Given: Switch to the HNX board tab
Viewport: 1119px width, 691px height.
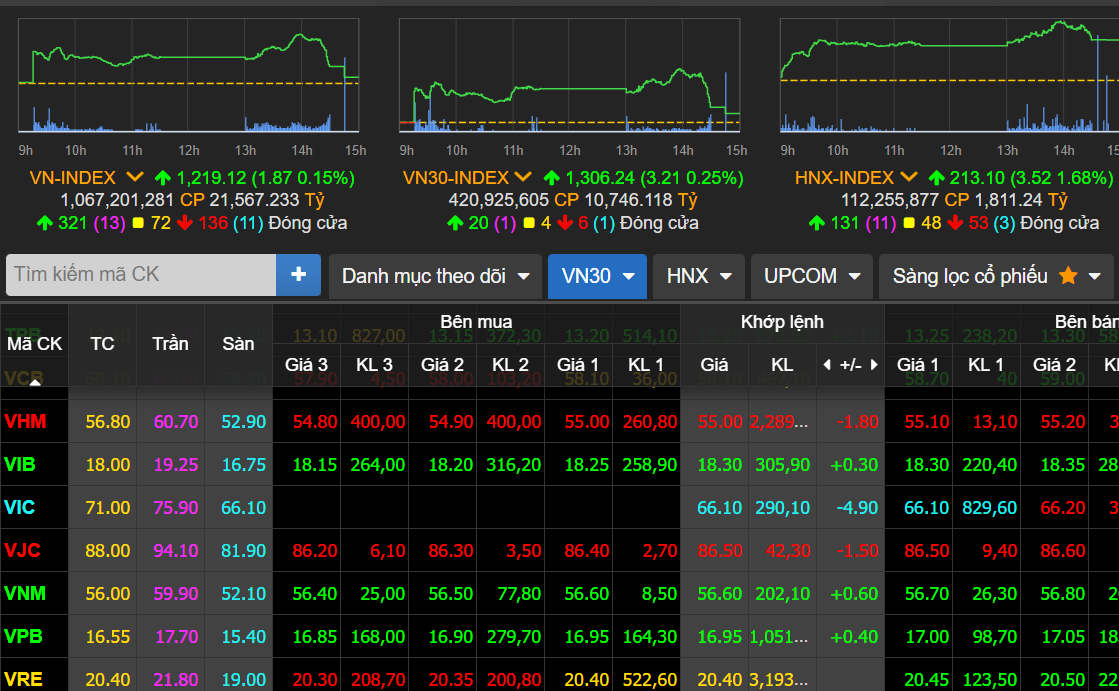Looking at the screenshot, I should (698, 276).
